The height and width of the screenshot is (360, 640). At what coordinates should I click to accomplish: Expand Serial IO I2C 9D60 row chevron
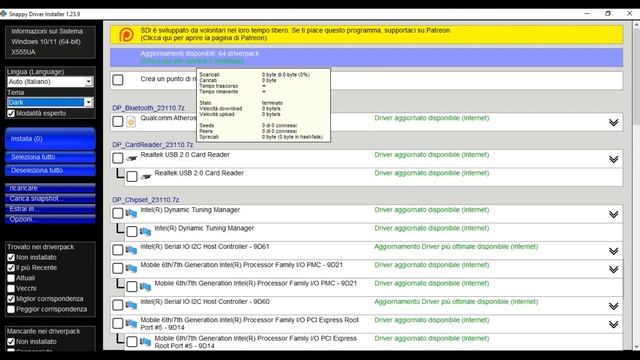[x=613, y=306]
